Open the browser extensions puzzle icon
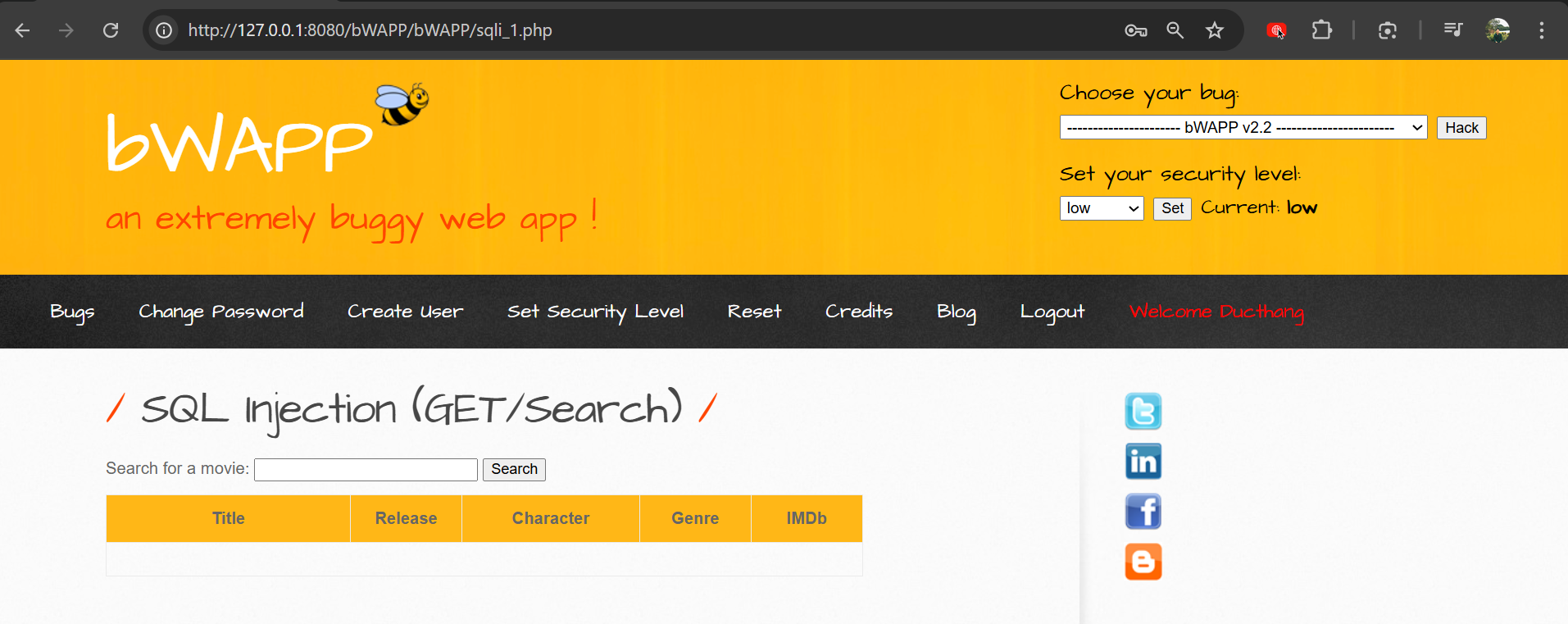Viewport: 1568px width, 624px height. point(1321,30)
